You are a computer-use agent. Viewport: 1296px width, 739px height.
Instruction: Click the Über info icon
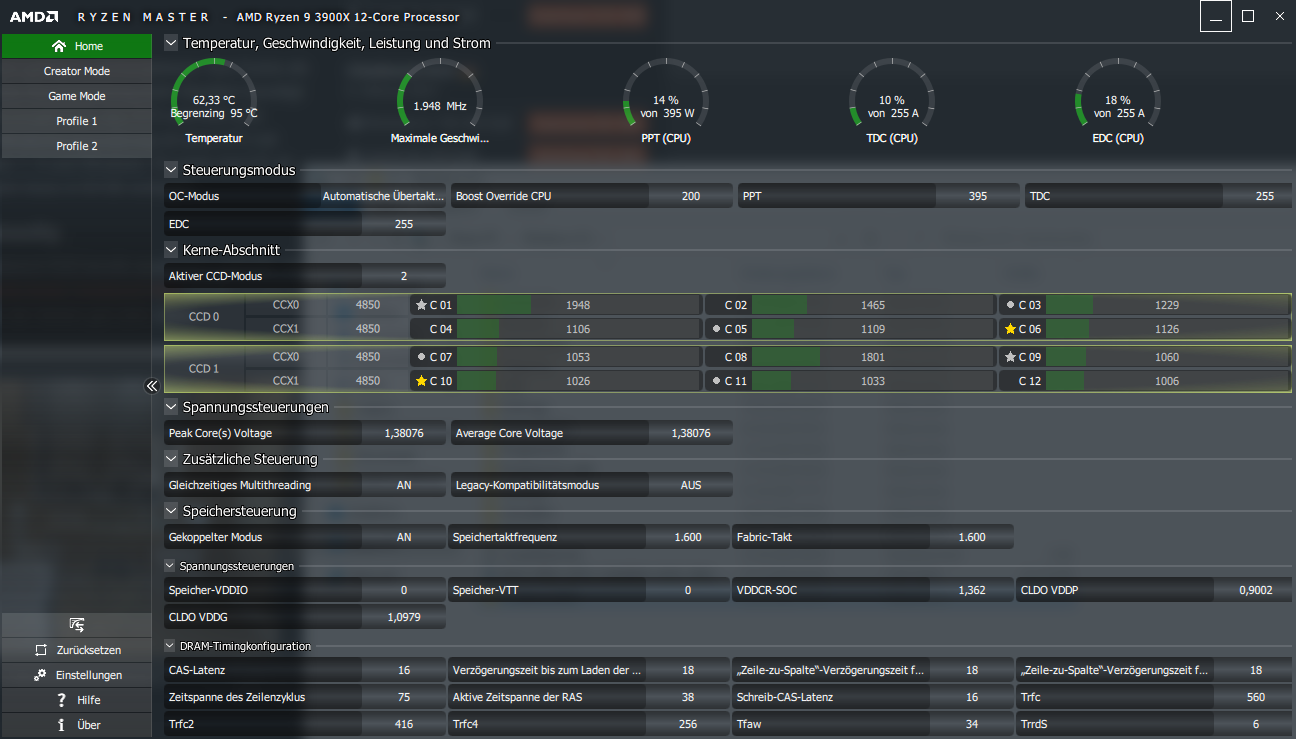[61, 725]
